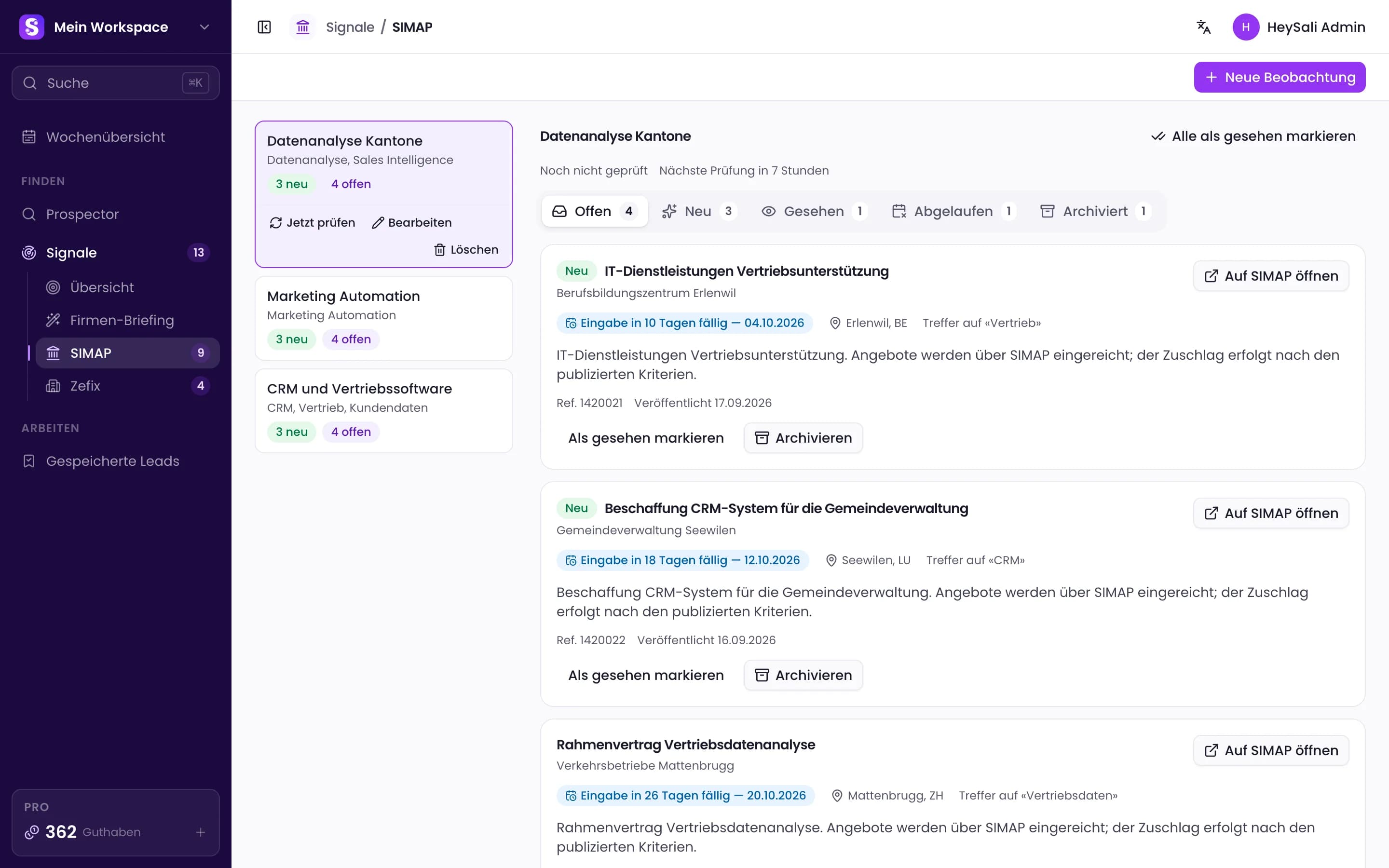Switch to the Archiviert tab
1389x868 pixels.
1095,211
